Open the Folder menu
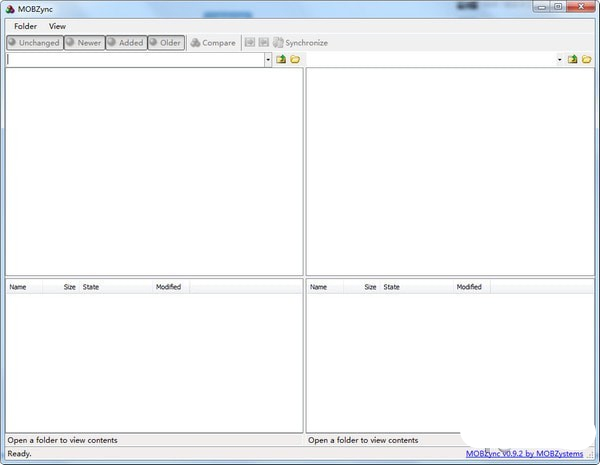 25,26
